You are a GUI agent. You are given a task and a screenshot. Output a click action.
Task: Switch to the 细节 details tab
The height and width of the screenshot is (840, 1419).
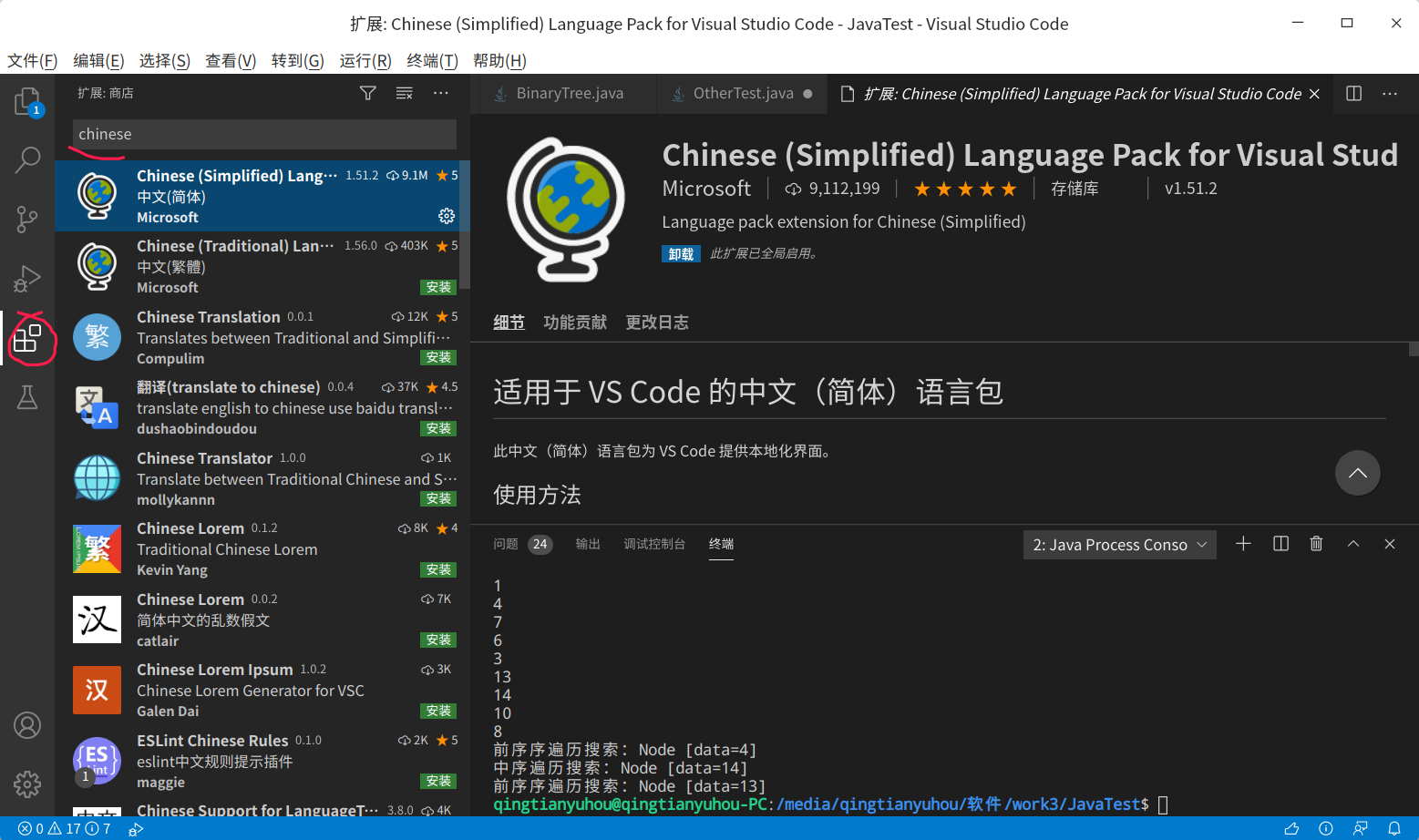click(509, 323)
